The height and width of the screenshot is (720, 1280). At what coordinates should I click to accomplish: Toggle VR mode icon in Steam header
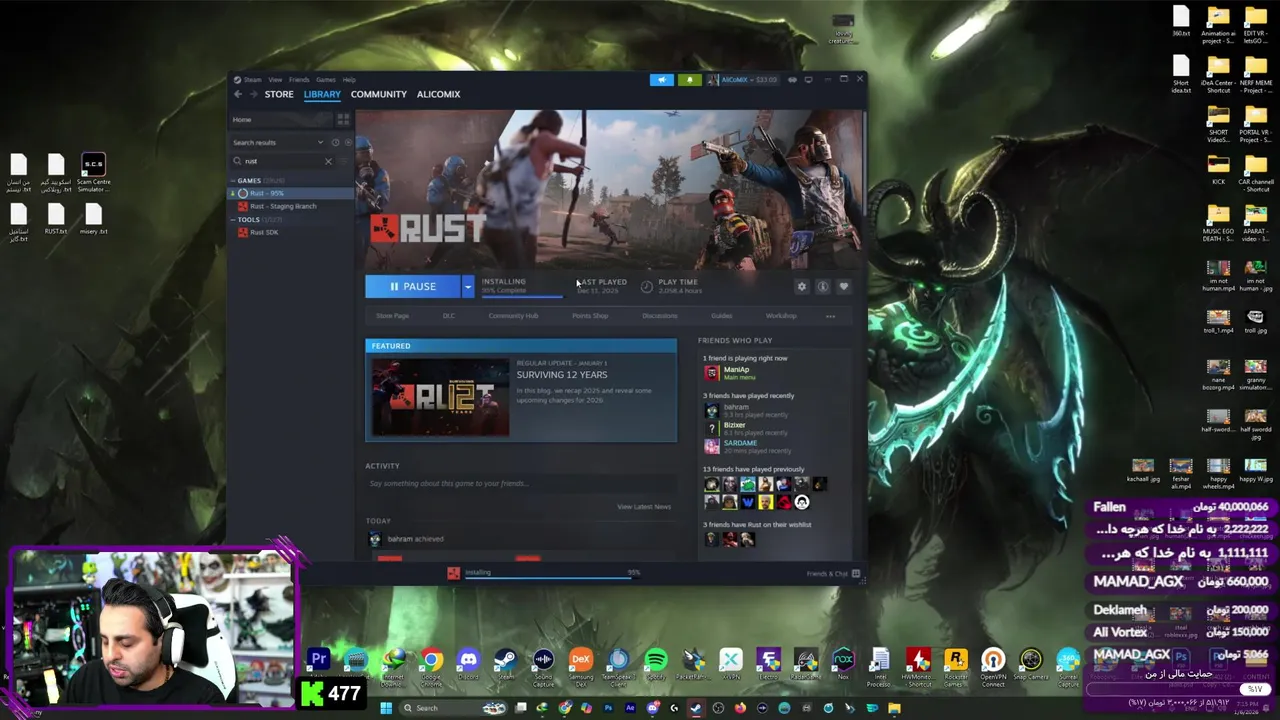(792, 80)
